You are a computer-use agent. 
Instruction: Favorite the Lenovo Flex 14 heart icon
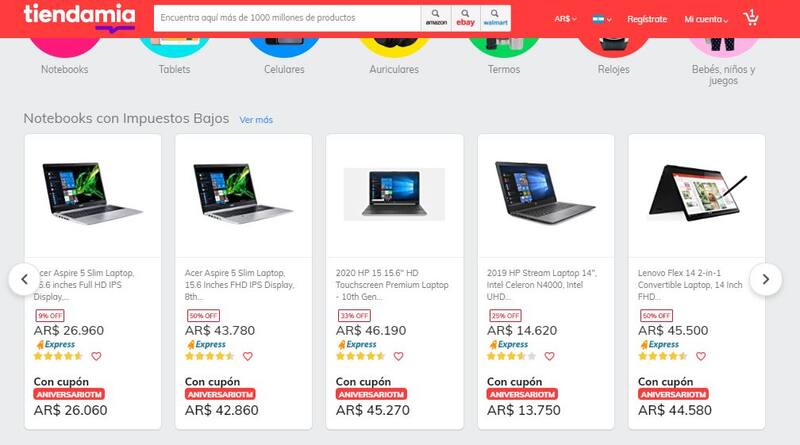pyautogui.click(x=699, y=356)
